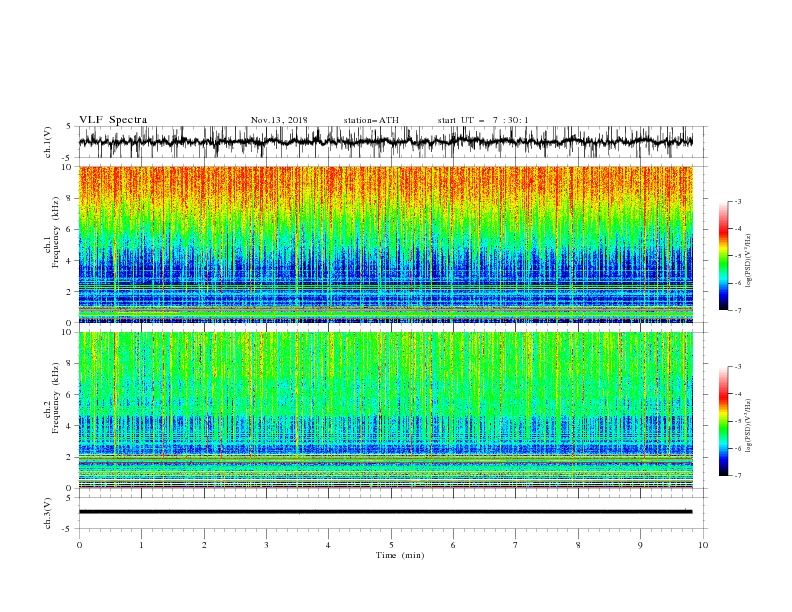Click time axis tick label "3"

click(x=266, y=545)
